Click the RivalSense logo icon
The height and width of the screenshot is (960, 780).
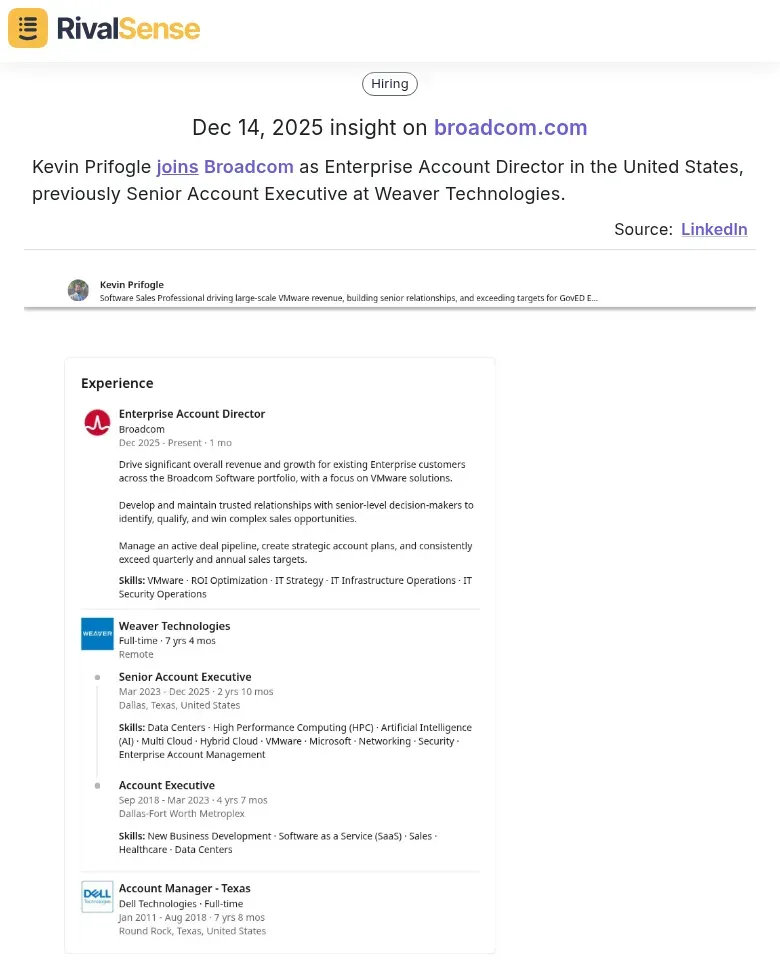pyautogui.click(x=28, y=28)
